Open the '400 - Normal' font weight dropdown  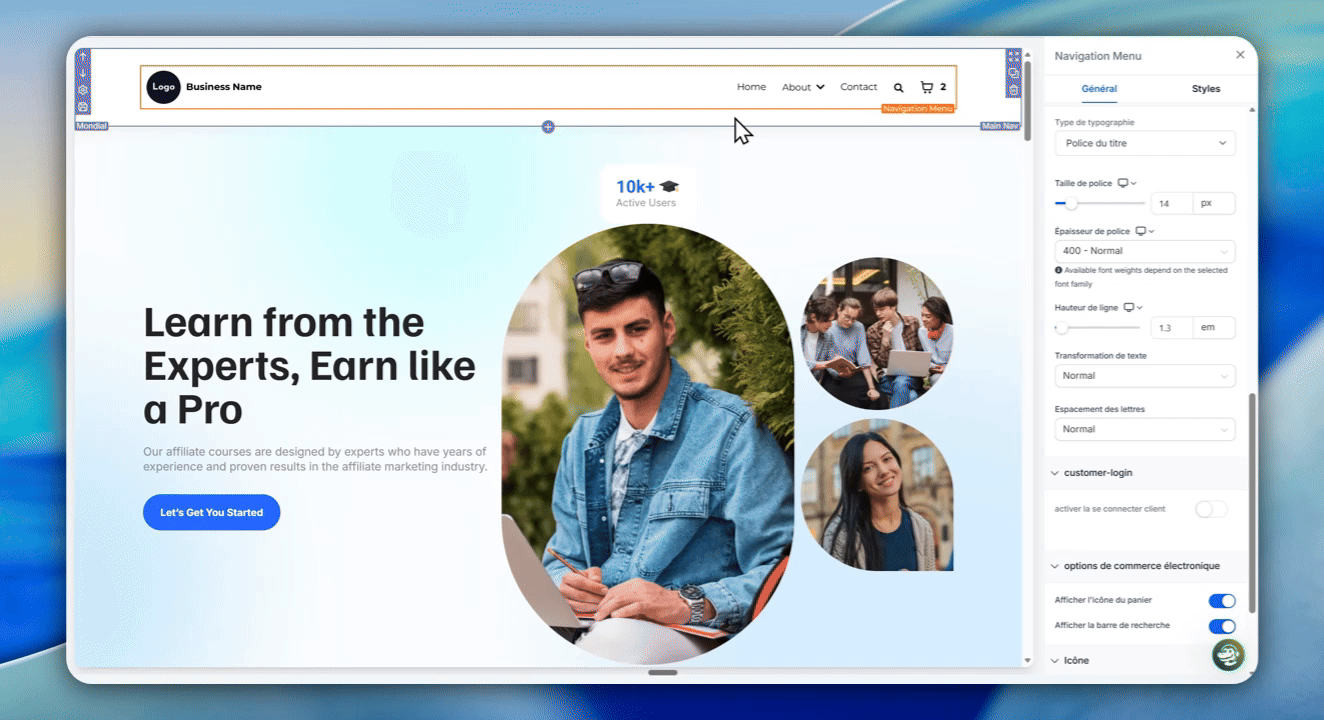(x=1144, y=251)
